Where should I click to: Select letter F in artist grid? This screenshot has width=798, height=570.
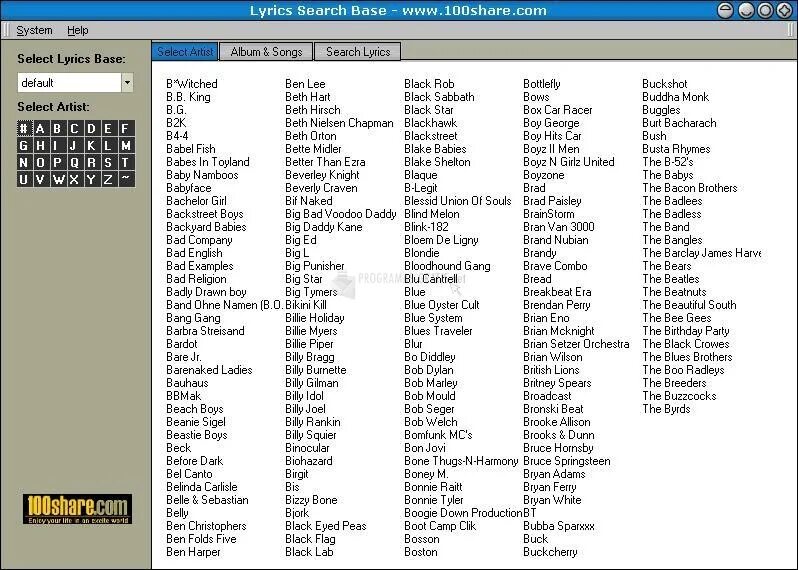point(126,128)
